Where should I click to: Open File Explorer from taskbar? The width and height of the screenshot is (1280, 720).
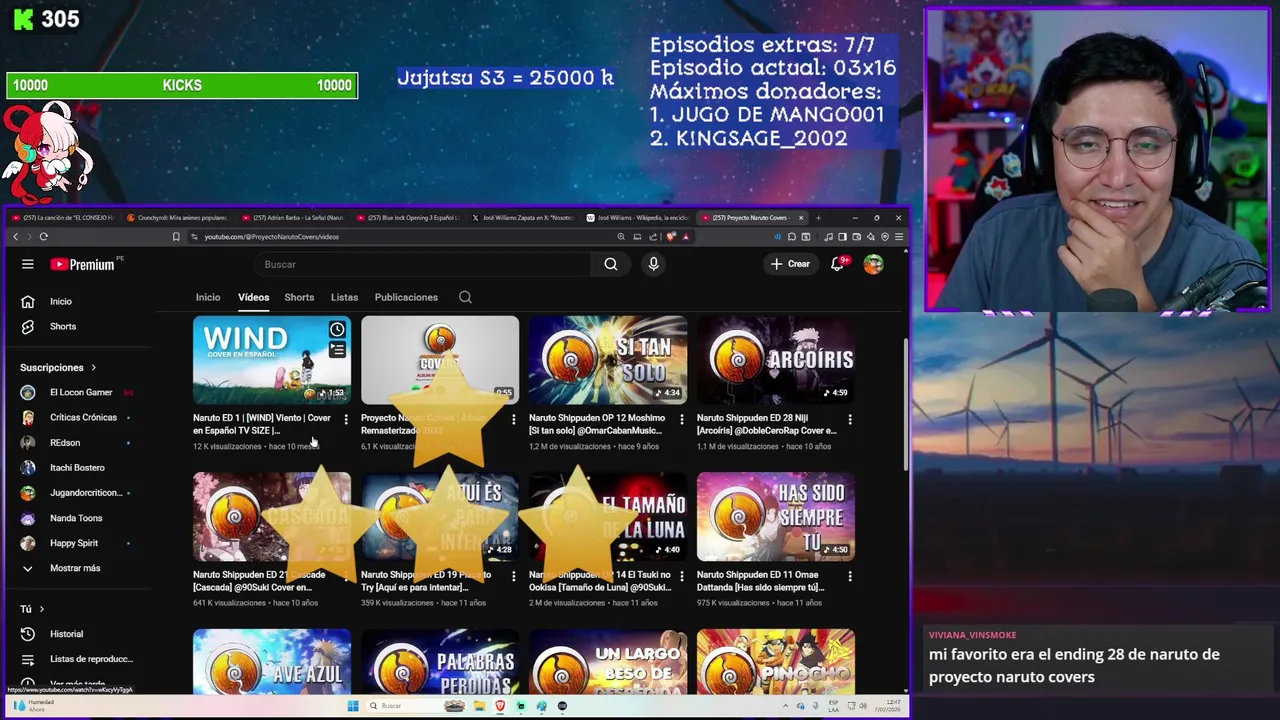(479, 706)
